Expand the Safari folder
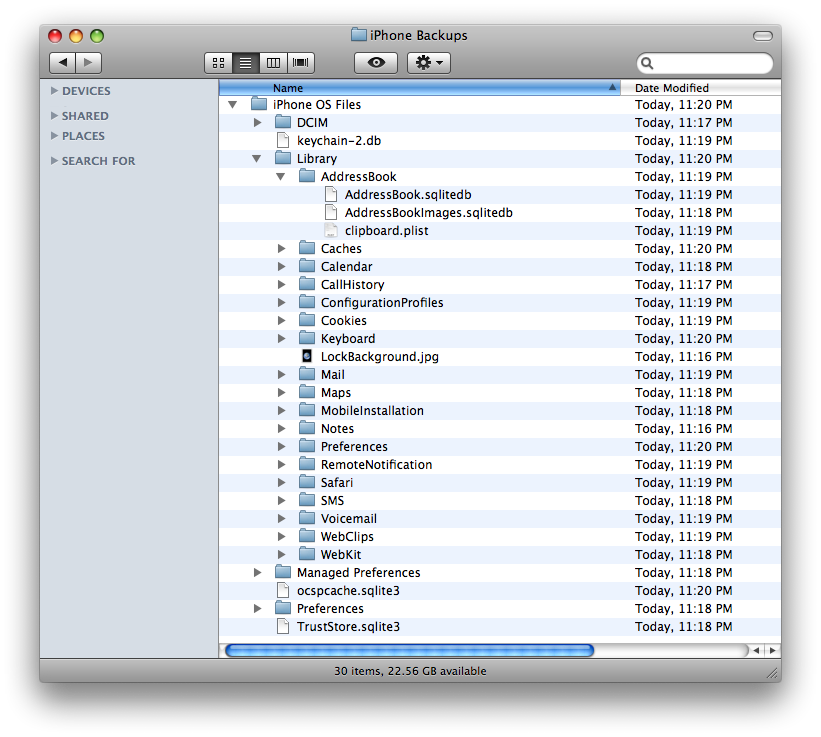Viewport: 821px width, 737px height. click(x=281, y=483)
